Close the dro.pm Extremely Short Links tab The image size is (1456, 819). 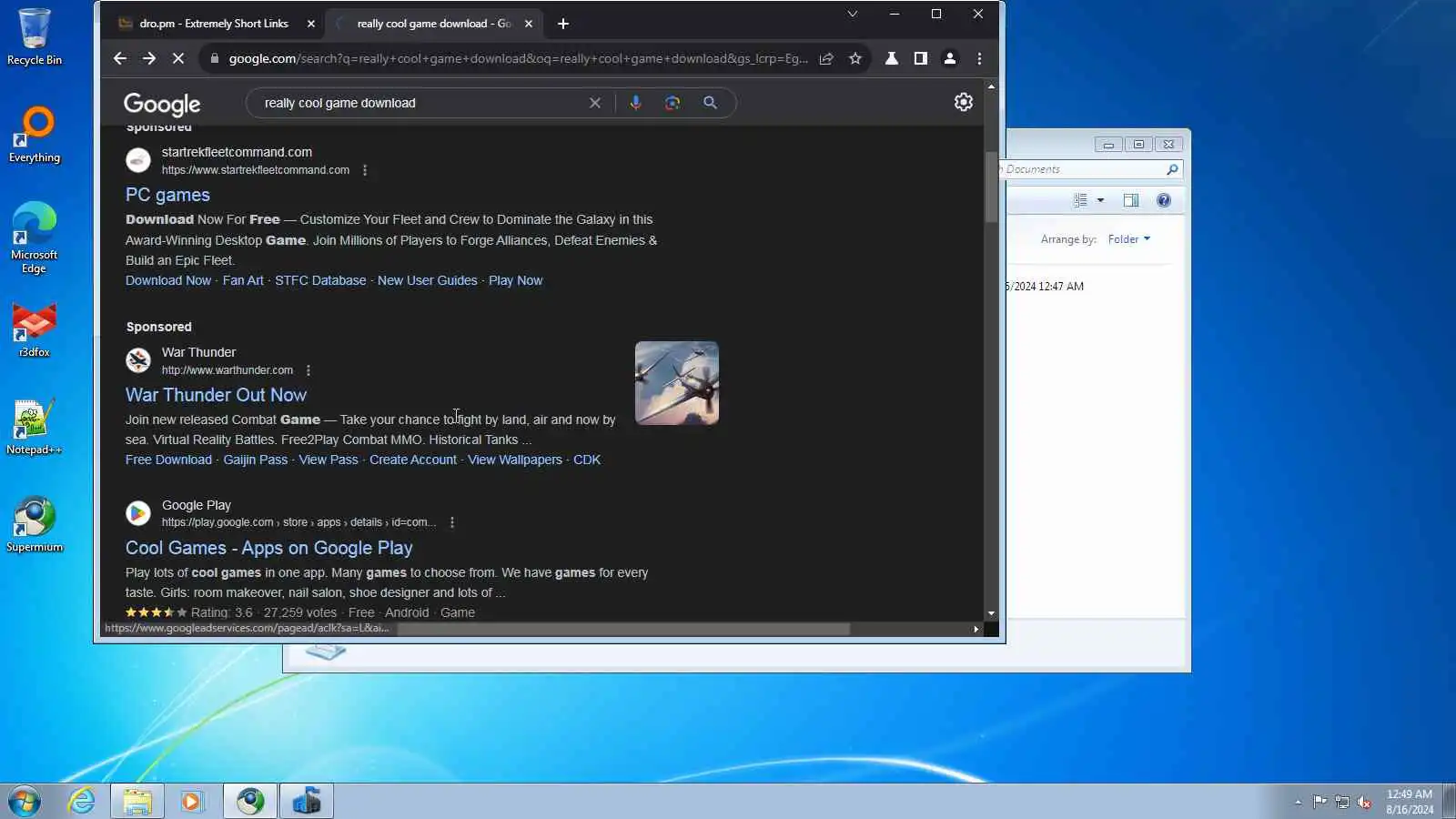click(x=311, y=24)
